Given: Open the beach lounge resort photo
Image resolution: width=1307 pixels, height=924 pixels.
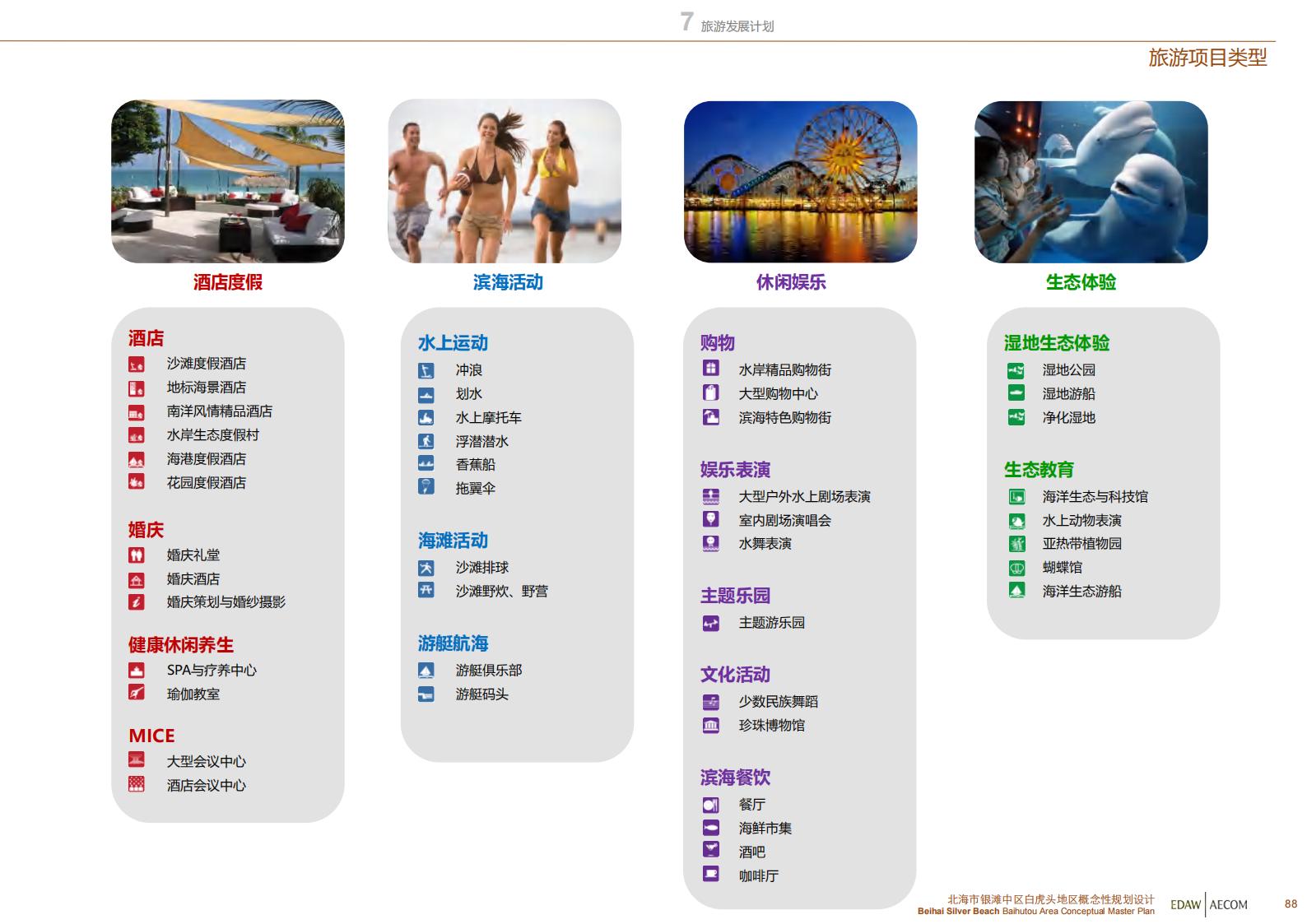Looking at the screenshot, I should click(228, 182).
